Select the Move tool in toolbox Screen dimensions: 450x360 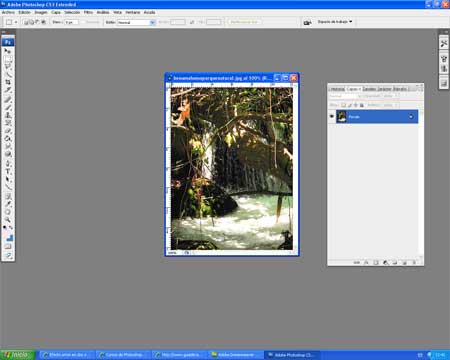pos(8,51)
